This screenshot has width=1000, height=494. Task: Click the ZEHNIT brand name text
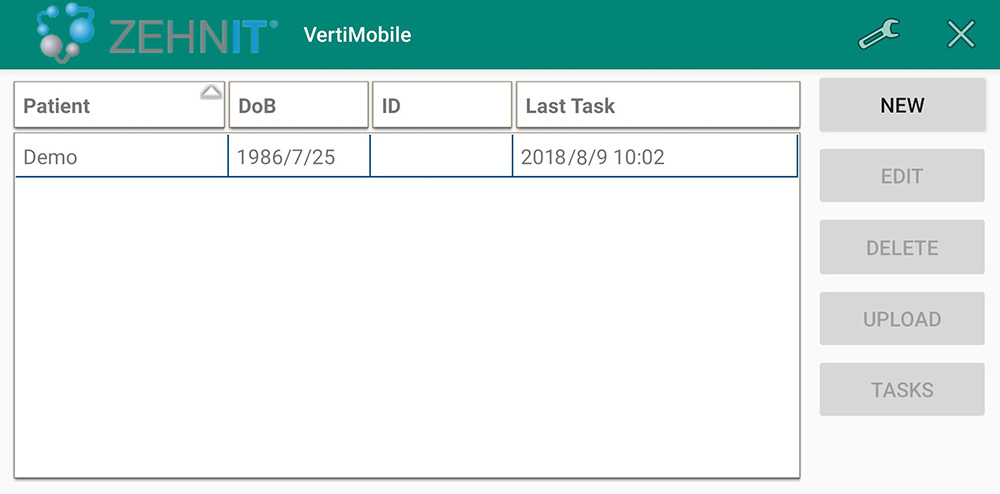click(192, 36)
